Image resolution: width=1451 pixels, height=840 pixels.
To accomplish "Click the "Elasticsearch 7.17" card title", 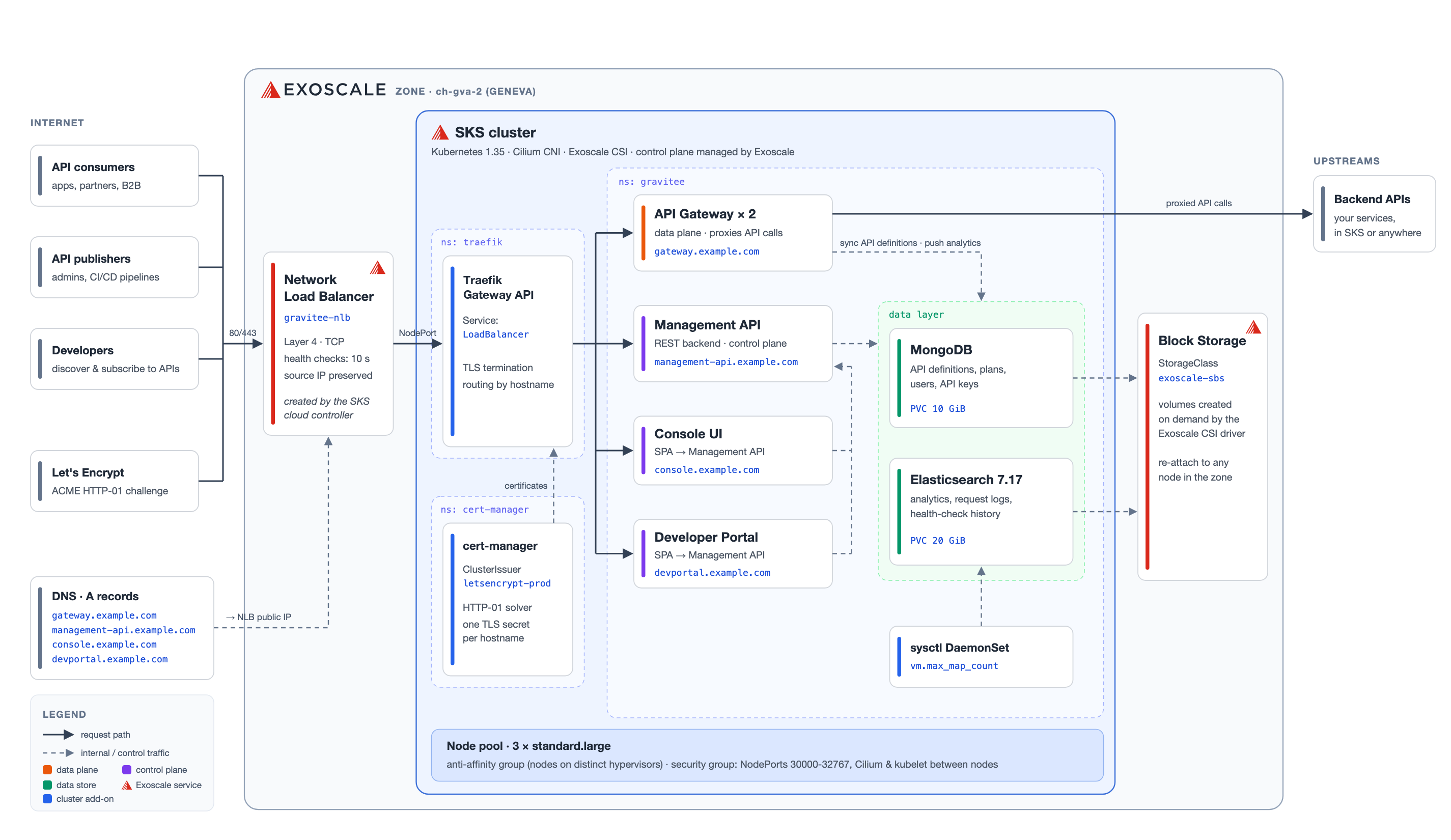I will point(966,480).
